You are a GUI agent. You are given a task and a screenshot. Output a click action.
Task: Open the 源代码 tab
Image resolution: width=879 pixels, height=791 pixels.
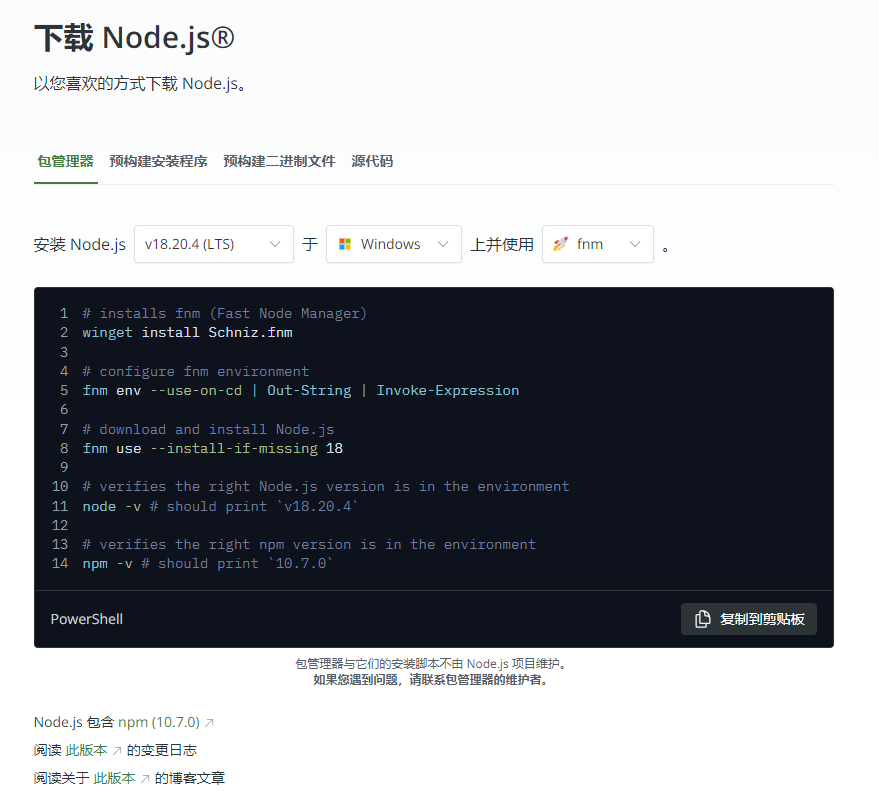[372, 161]
